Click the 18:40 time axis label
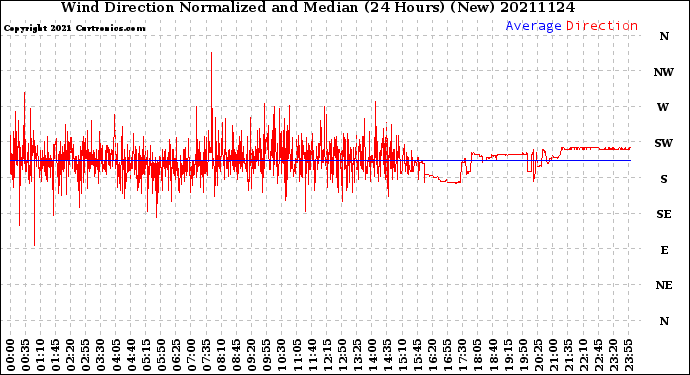The image size is (690, 375). coord(493,355)
